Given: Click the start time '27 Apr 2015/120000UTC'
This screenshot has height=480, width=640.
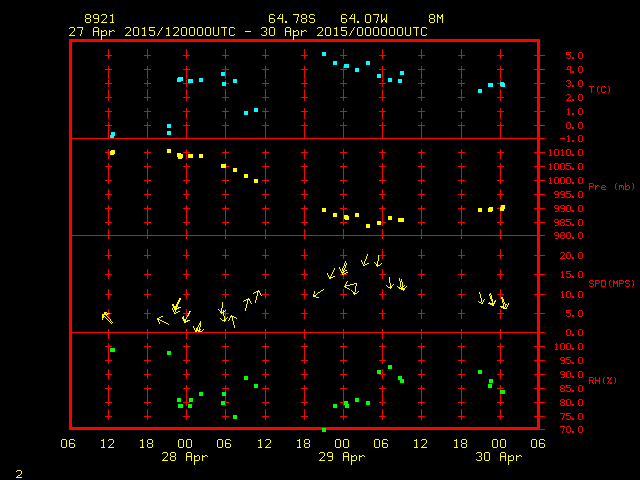Looking at the screenshot, I should coord(152,32).
